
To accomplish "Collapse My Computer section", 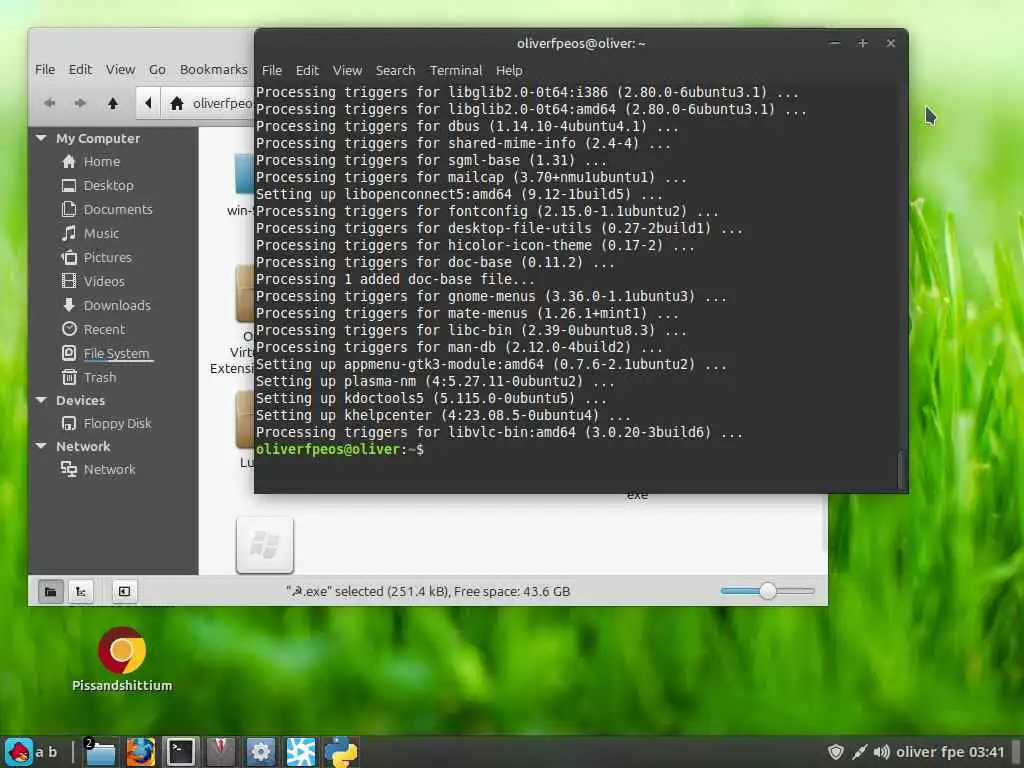I will [x=41, y=138].
